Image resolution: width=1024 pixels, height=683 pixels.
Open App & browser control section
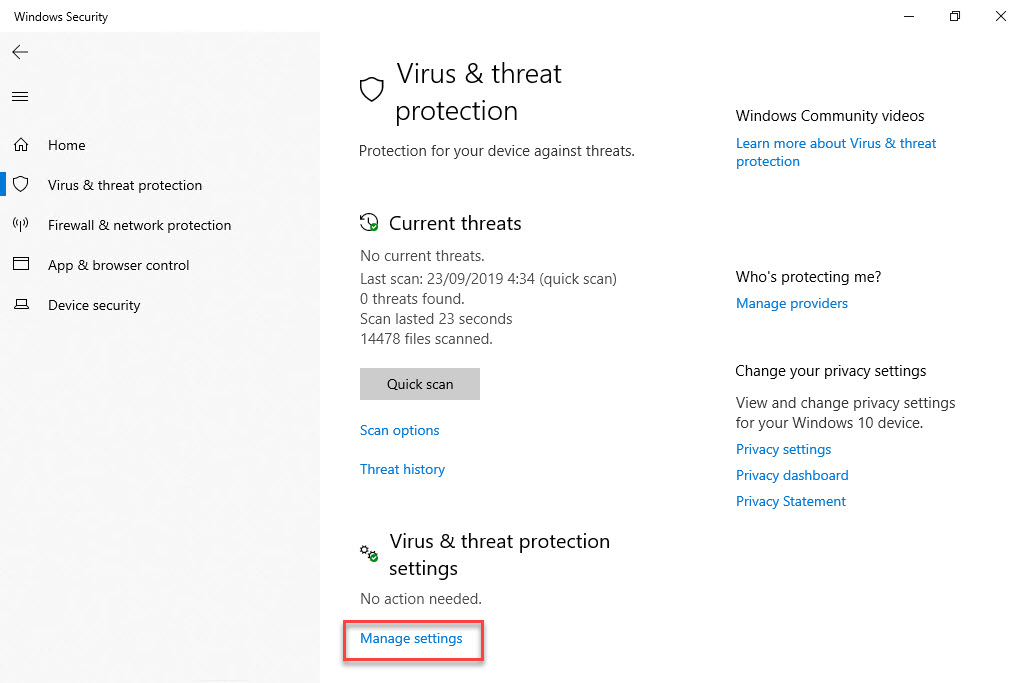118,265
